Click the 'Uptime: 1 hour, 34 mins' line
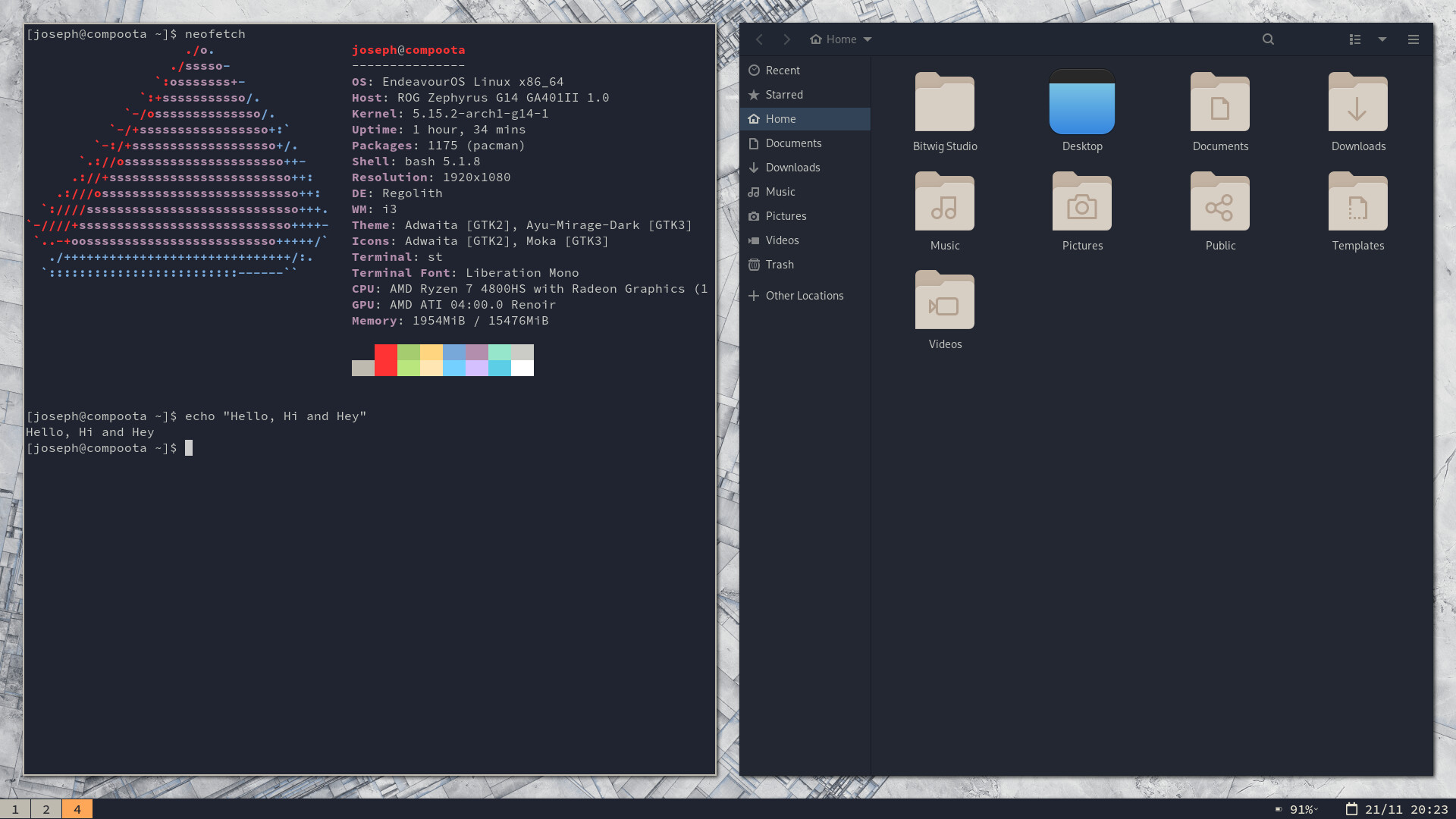The image size is (1456, 819). 439,130
